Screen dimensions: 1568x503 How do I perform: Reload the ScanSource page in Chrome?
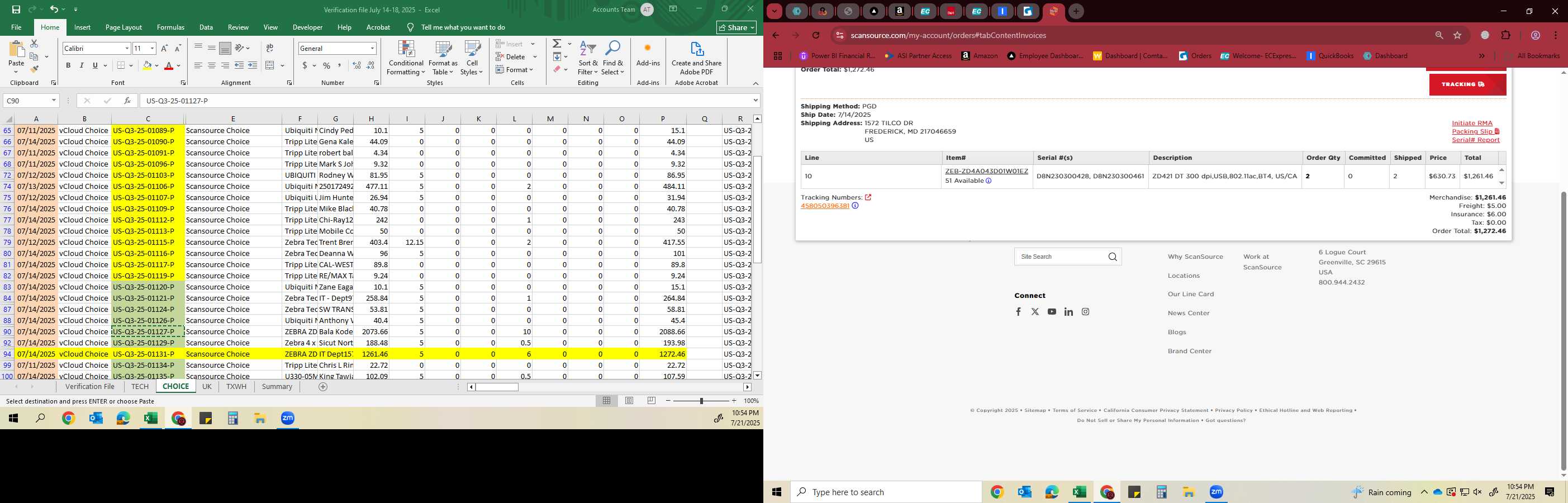coord(816,35)
